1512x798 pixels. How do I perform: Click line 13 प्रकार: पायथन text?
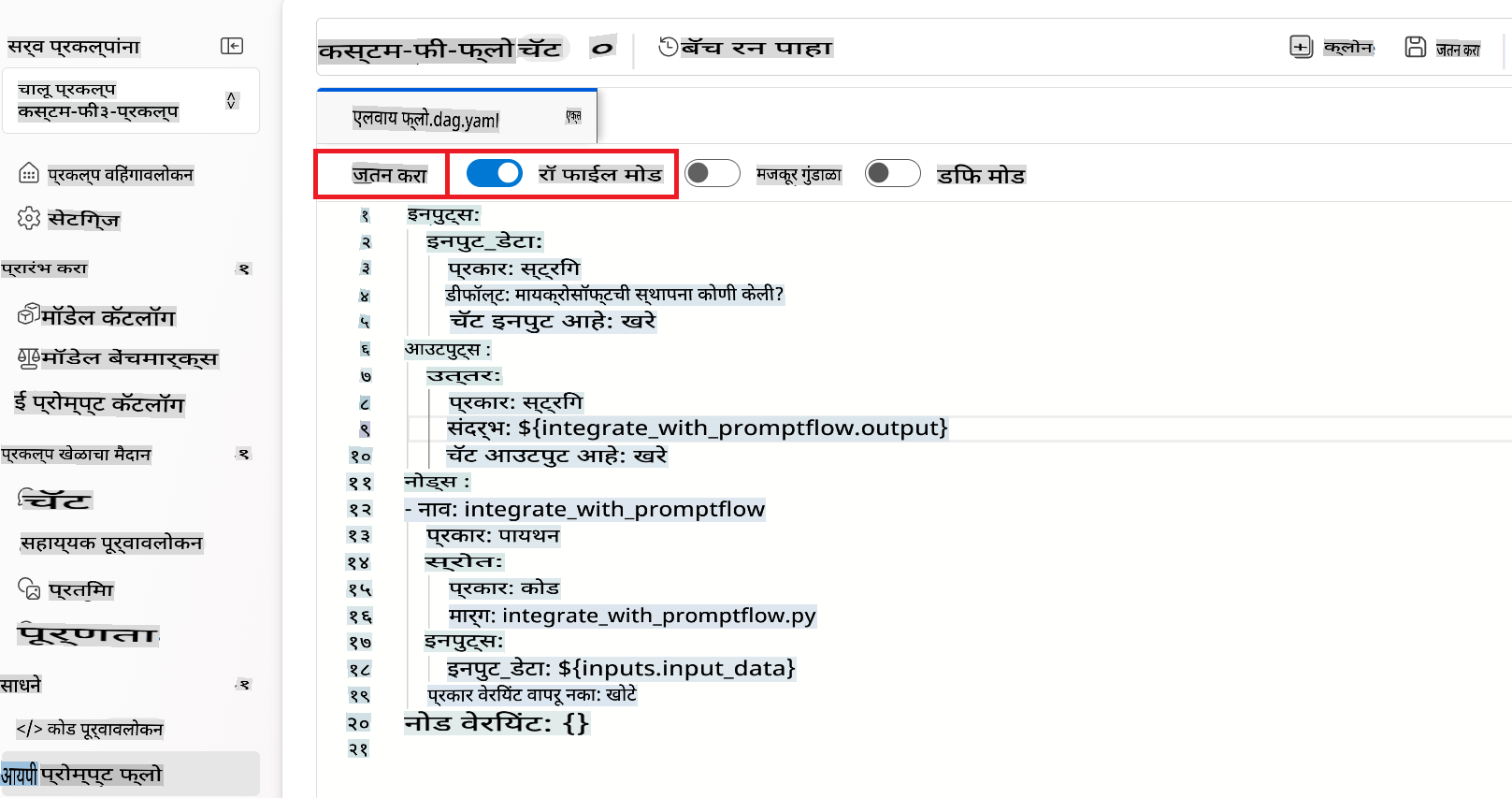[493, 536]
